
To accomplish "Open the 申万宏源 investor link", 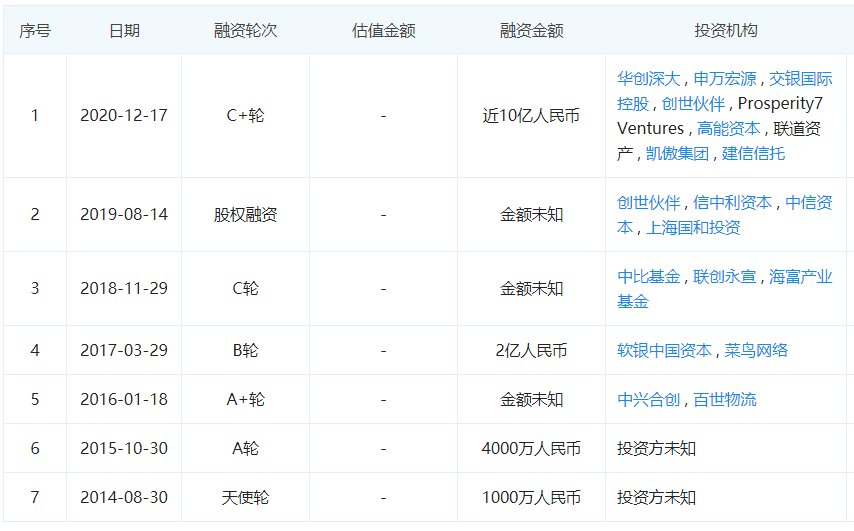I will pos(724,79).
